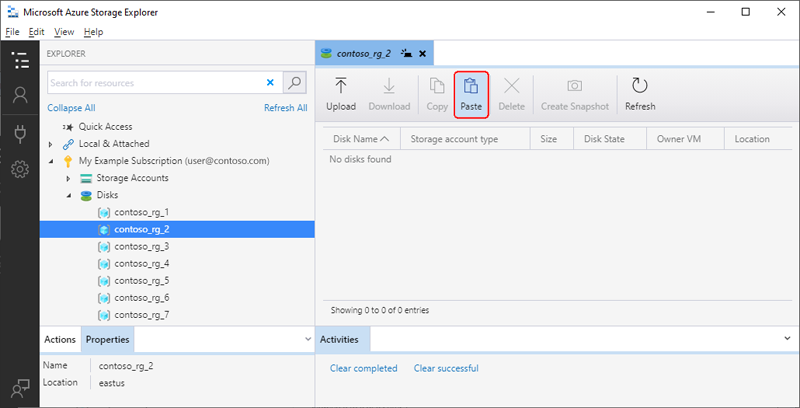Click the Storage Accounts node icon

click(x=86, y=178)
